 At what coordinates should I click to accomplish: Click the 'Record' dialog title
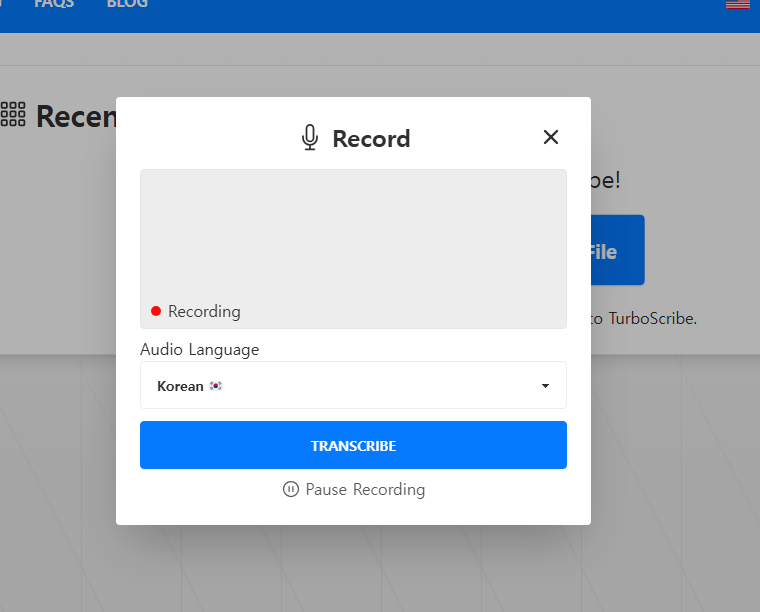(x=371, y=139)
